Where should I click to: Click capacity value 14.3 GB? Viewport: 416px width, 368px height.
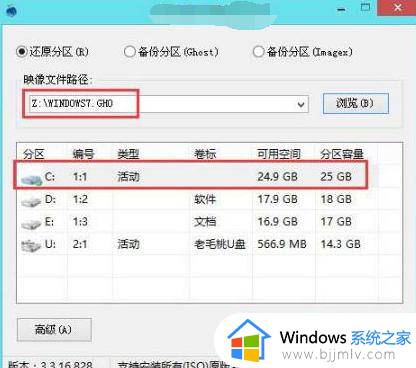click(x=340, y=244)
